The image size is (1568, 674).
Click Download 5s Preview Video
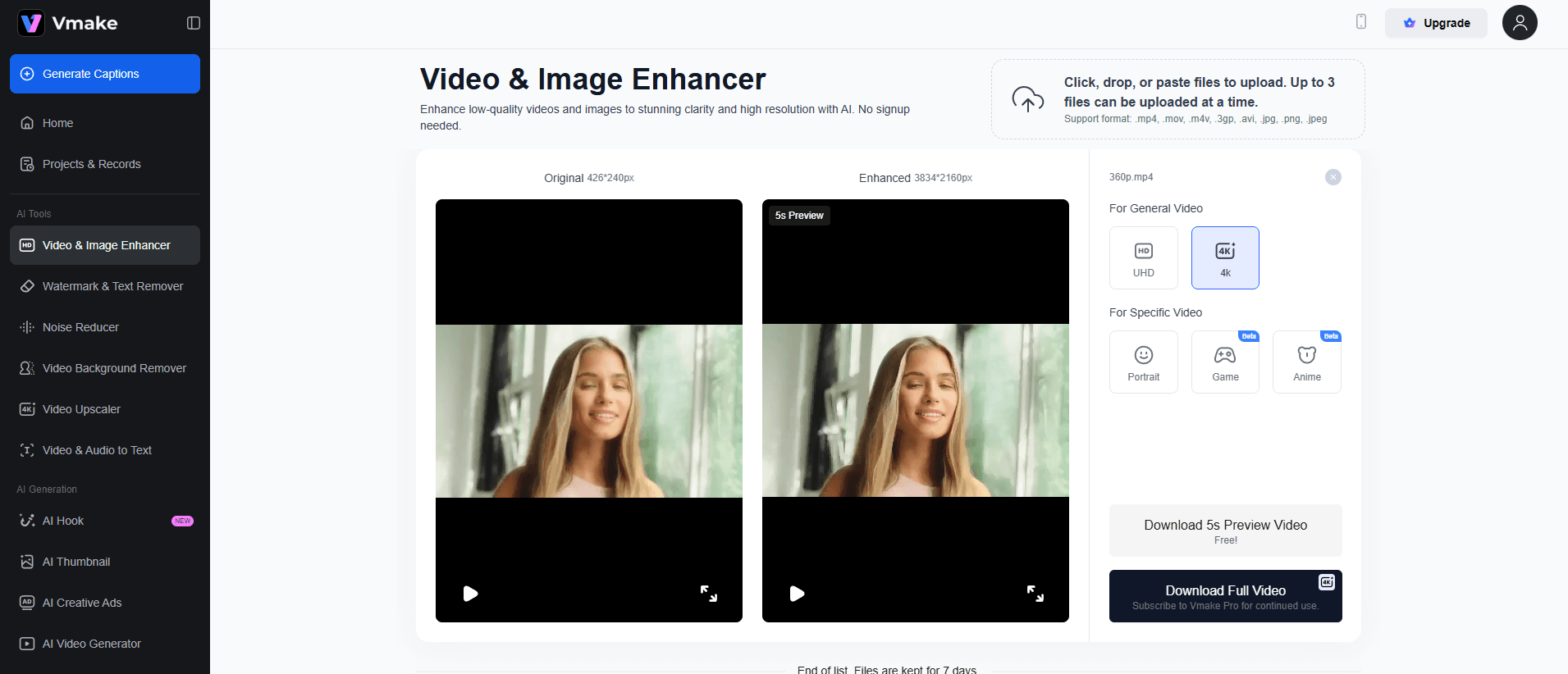[x=1226, y=531]
